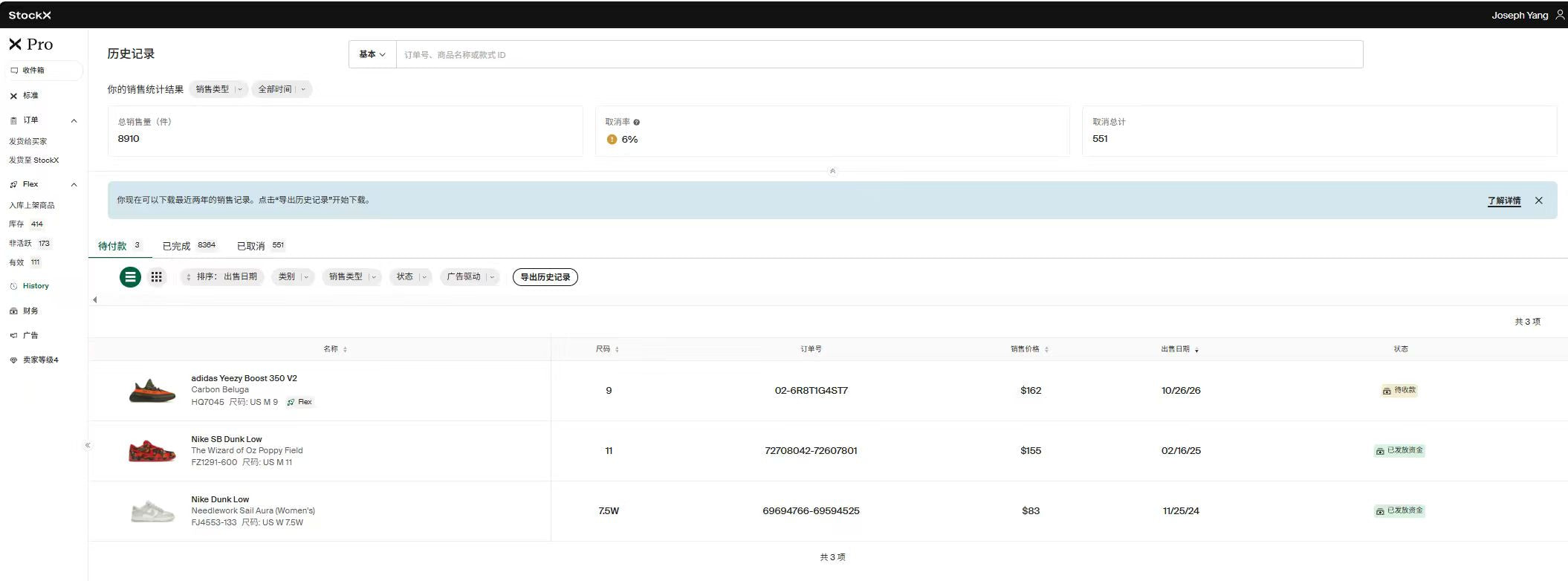Viewport: 1568px width, 581px height.
Task: Open the 基本 search type dropdown
Action: [372, 54]
